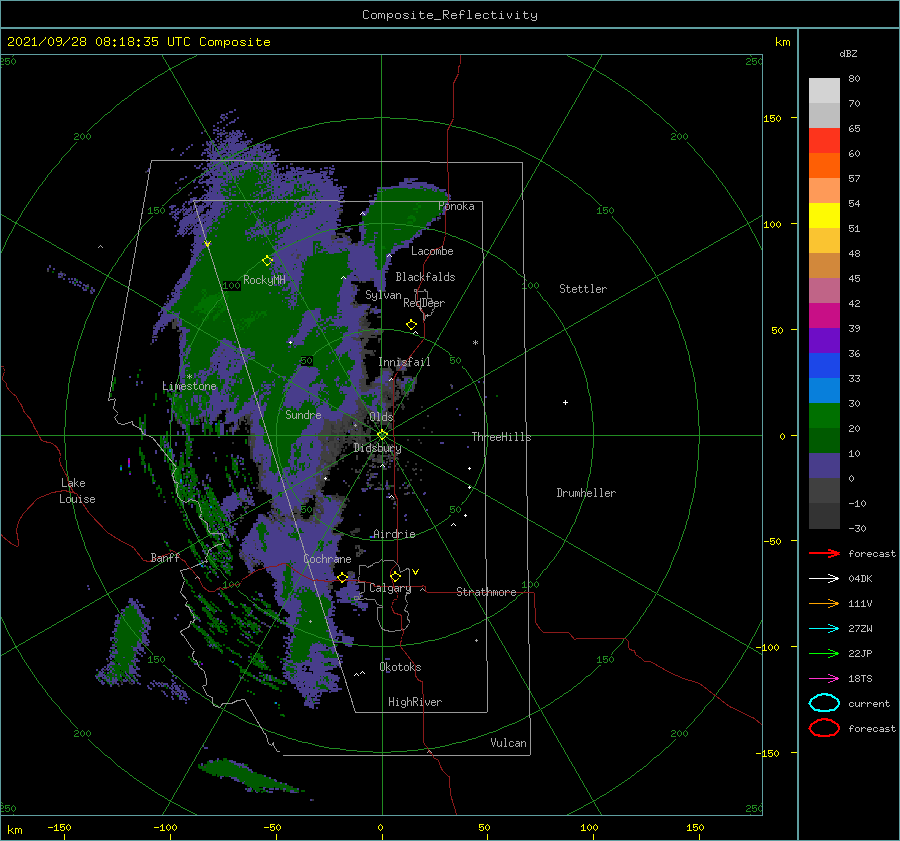Image resolution: width=900 pixels, height=841 pixels.
Task: Click the Sundre label
Action: [303, 415]
